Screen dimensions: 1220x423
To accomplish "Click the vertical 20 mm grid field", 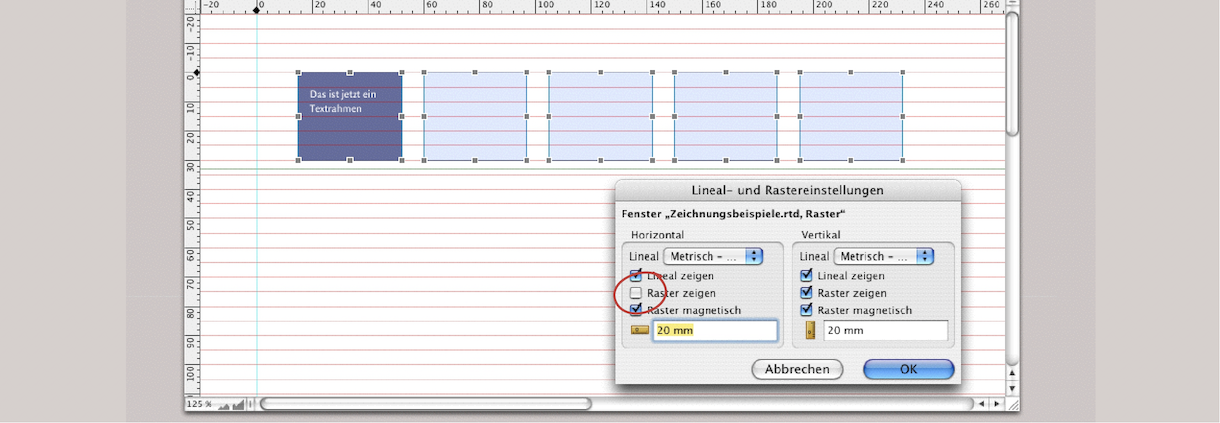I will coord(885,330).
